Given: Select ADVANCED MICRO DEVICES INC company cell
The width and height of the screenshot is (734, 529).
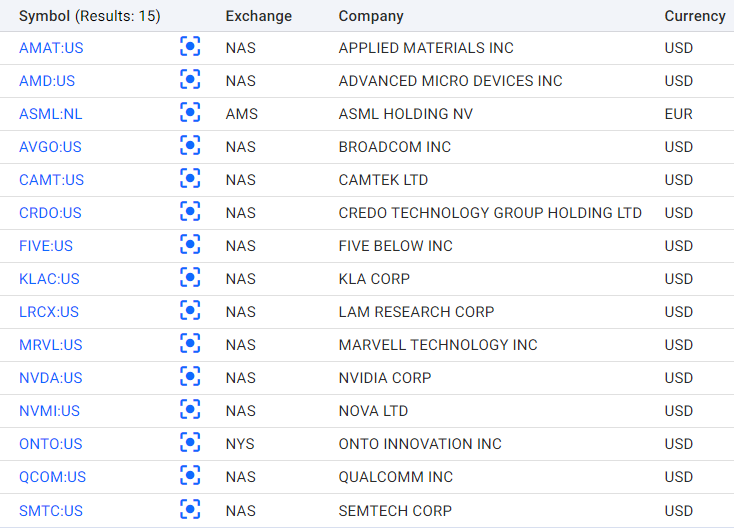Looking at the screenshot, I should point(450,81).
